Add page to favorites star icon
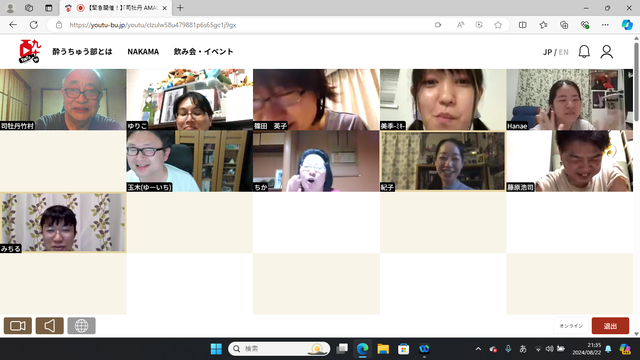Screen dimensions: 640x360 pos(498,25)
